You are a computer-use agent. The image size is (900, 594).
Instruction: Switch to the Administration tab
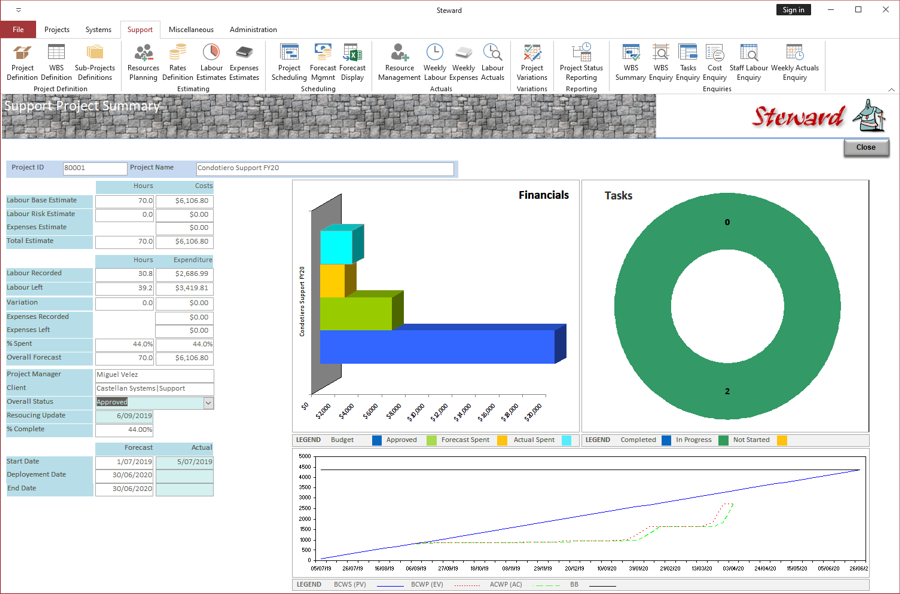(253, 29)
